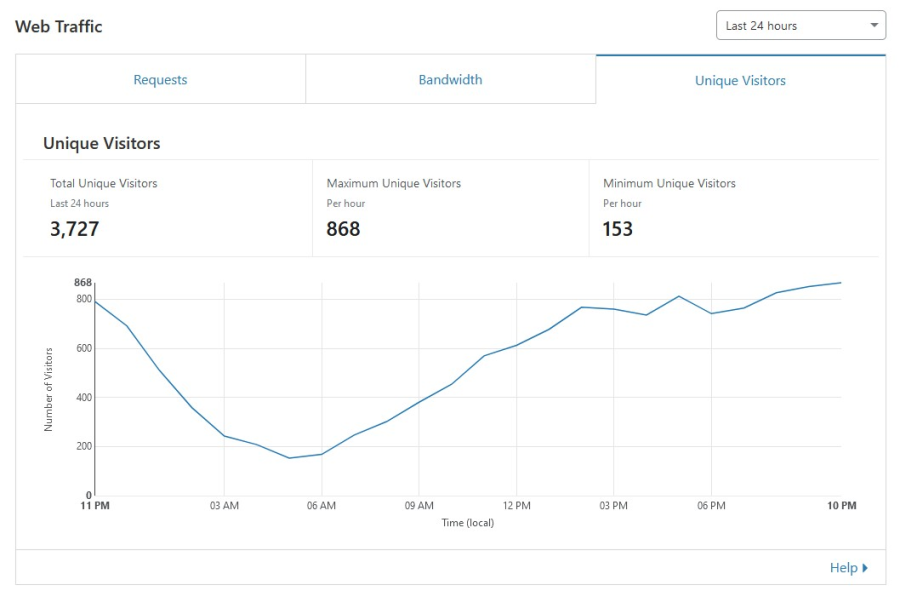Click the Total Unique Visitors value 3,727
Screen dimensions: 900x591
point(75,229)
